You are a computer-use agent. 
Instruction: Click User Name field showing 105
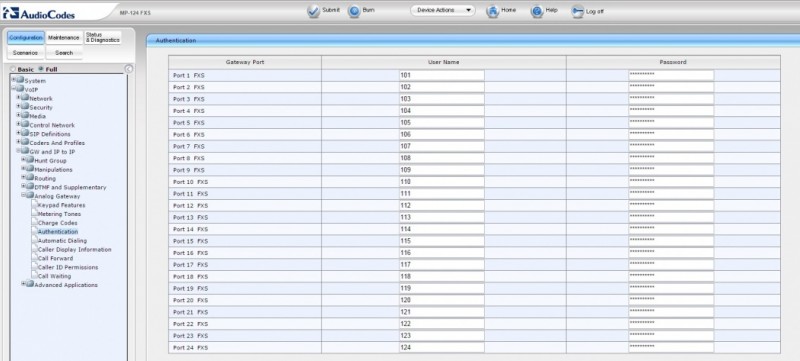point(441,123)
